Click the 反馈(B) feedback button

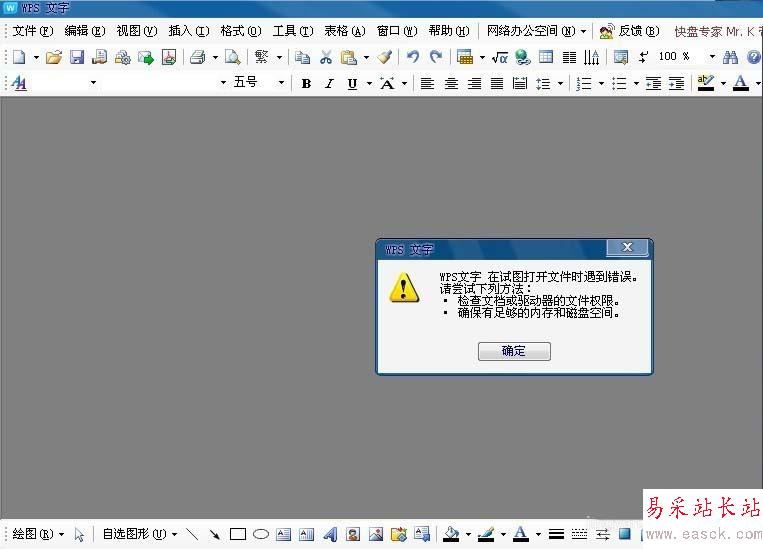pos(630,31)
